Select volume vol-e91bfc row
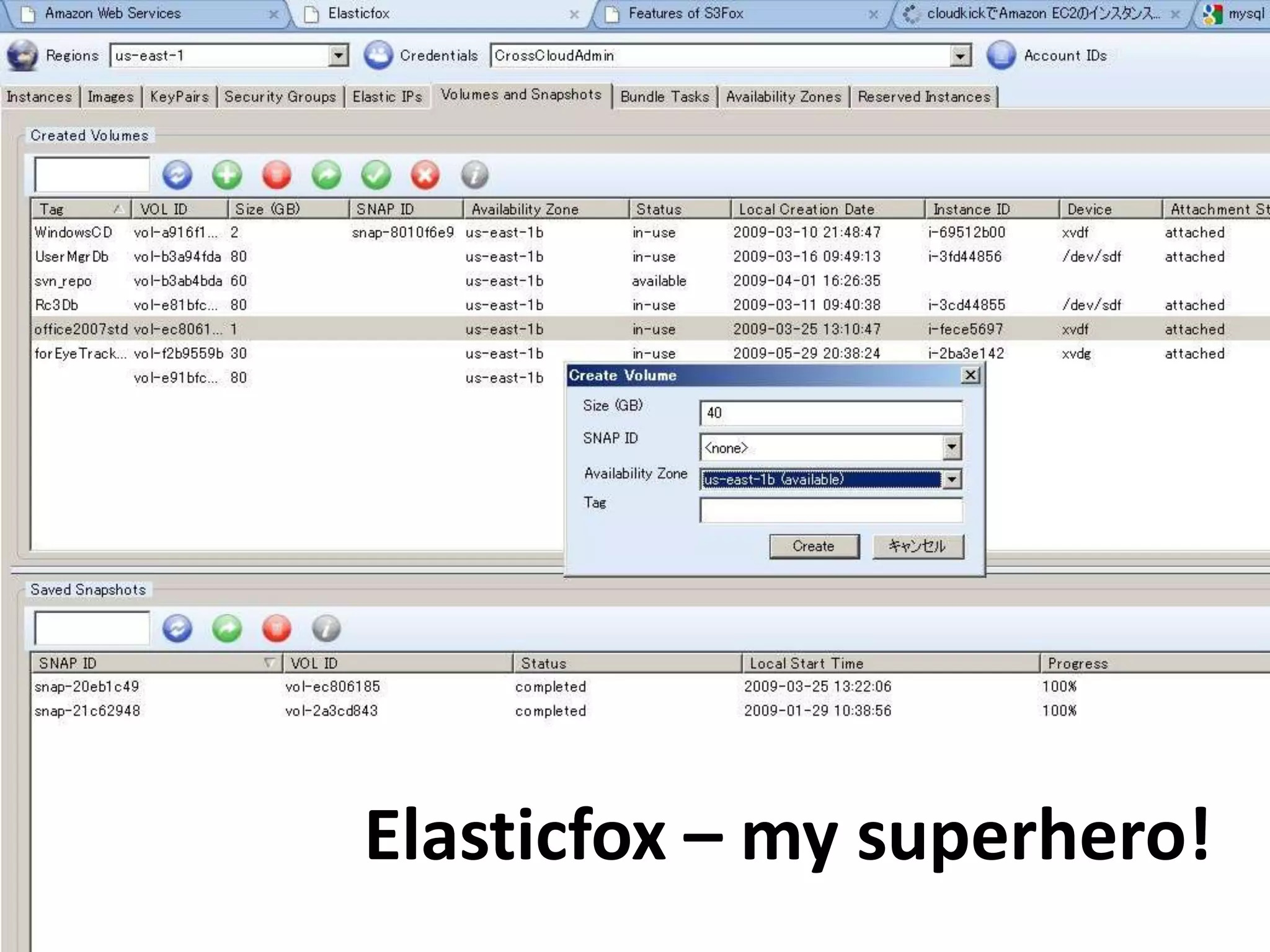Screen dimensions: 1270x952 [x=298, y=377]
